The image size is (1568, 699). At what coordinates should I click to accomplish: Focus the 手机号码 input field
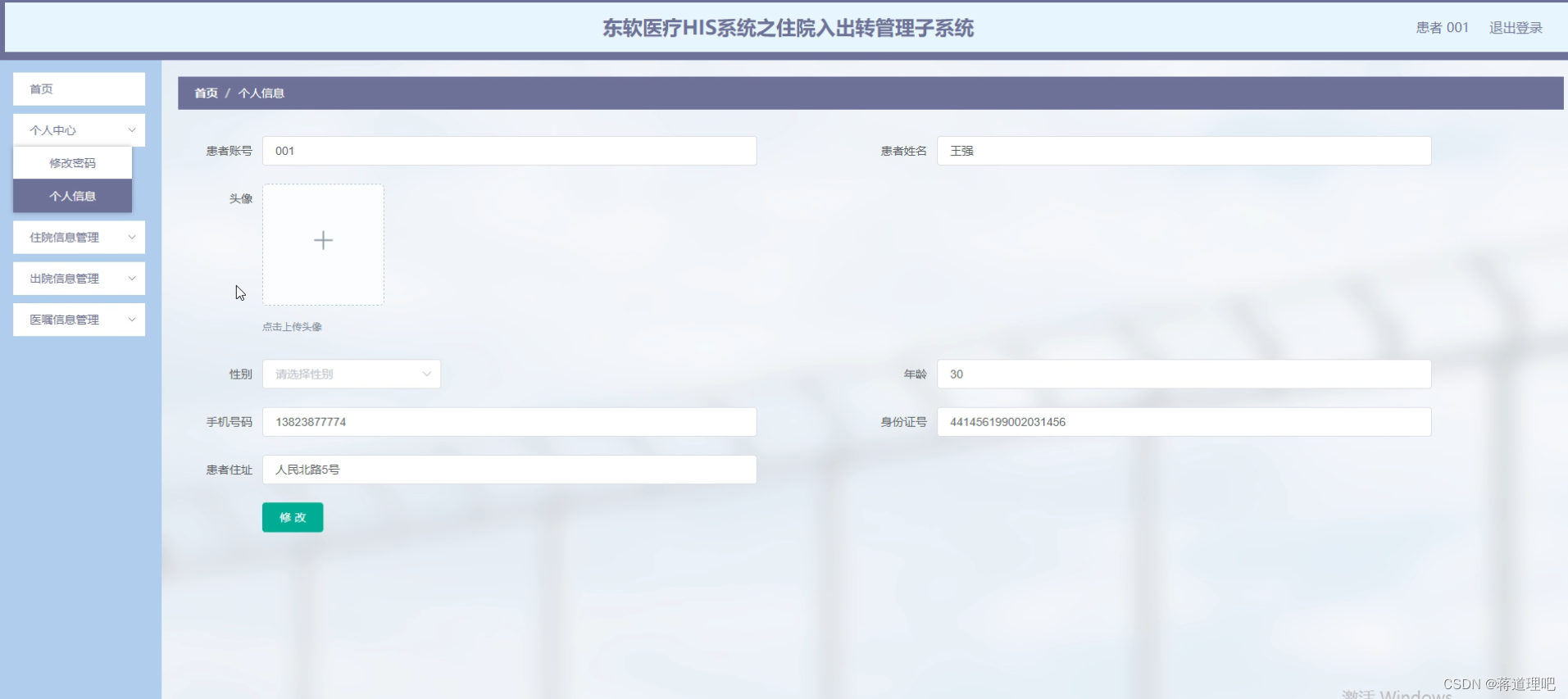coord(509,422)
